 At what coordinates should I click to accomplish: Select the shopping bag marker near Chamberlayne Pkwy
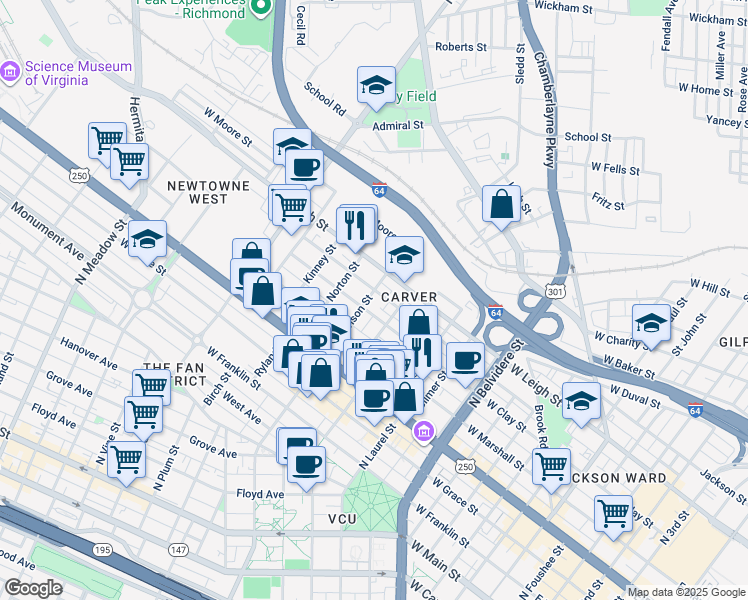(501, 206)
